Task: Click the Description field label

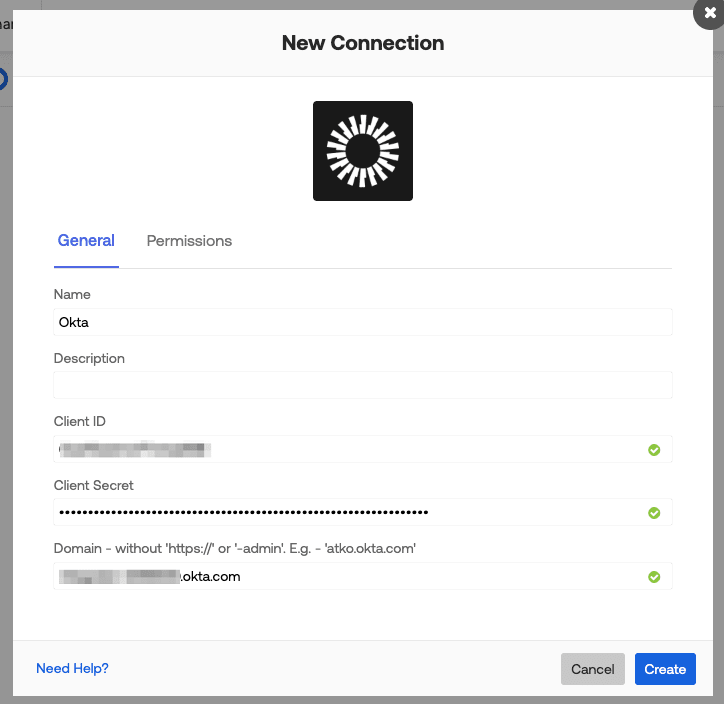Action: tap(89, 358)
